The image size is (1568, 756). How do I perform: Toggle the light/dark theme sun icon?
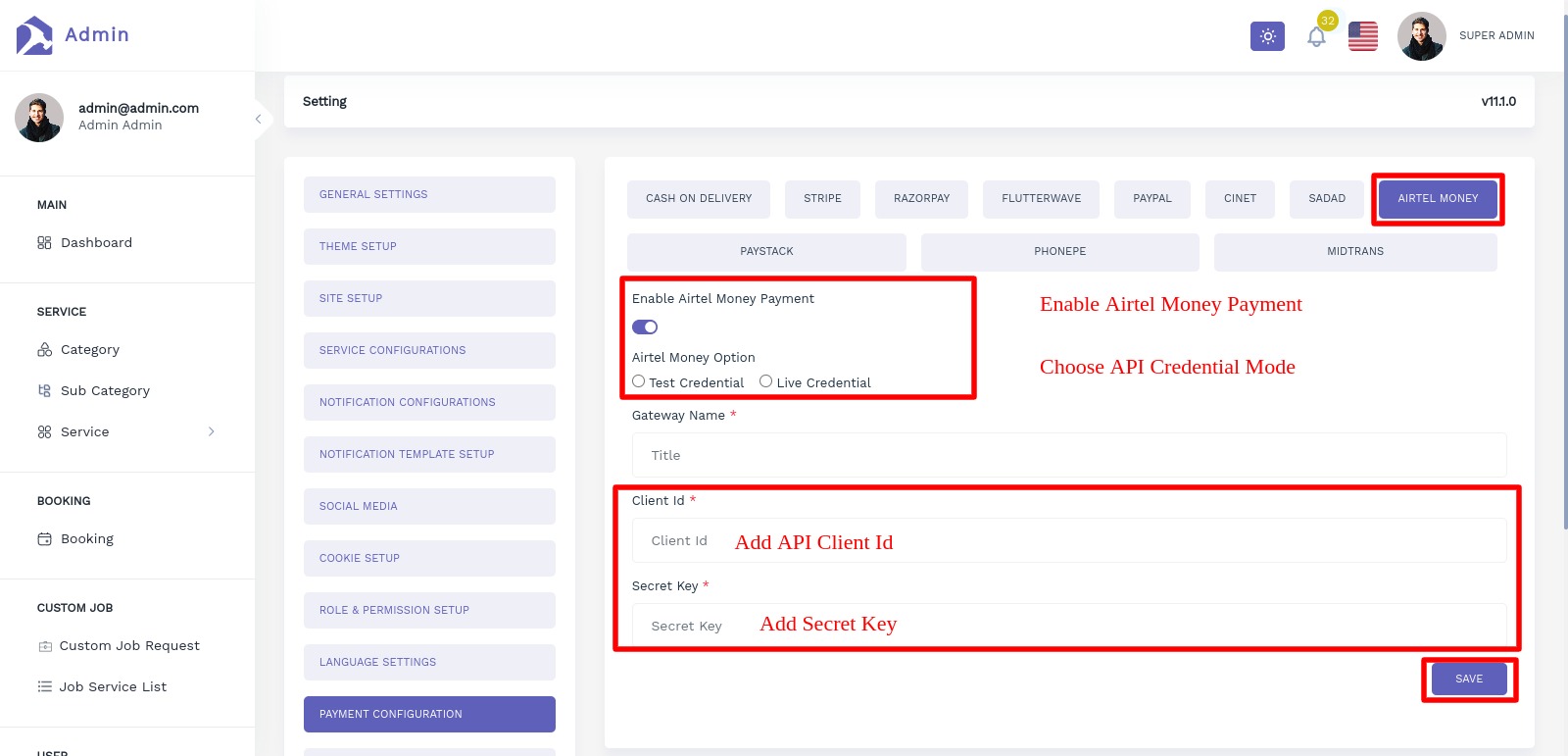pyautogui.click(x=1267, y=36)
